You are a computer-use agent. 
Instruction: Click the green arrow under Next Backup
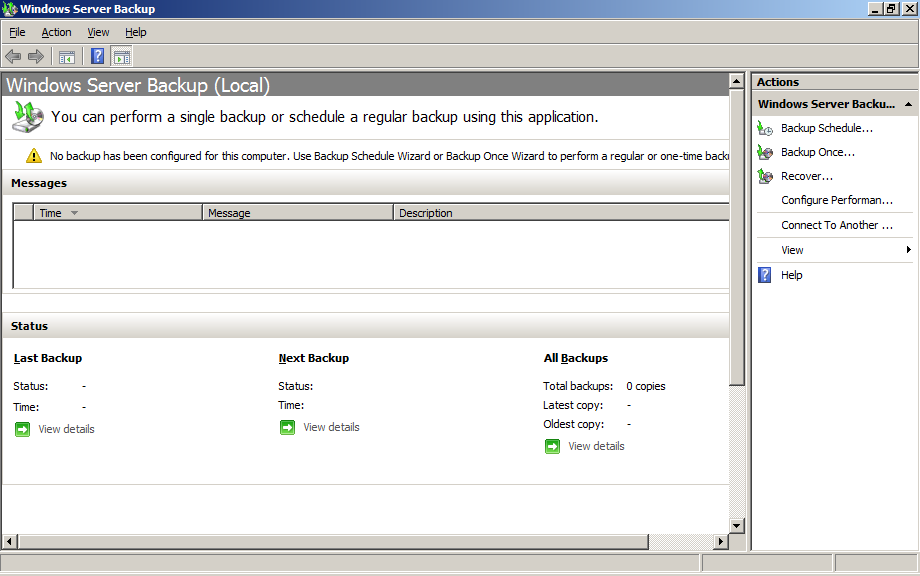tap(288, 428)
